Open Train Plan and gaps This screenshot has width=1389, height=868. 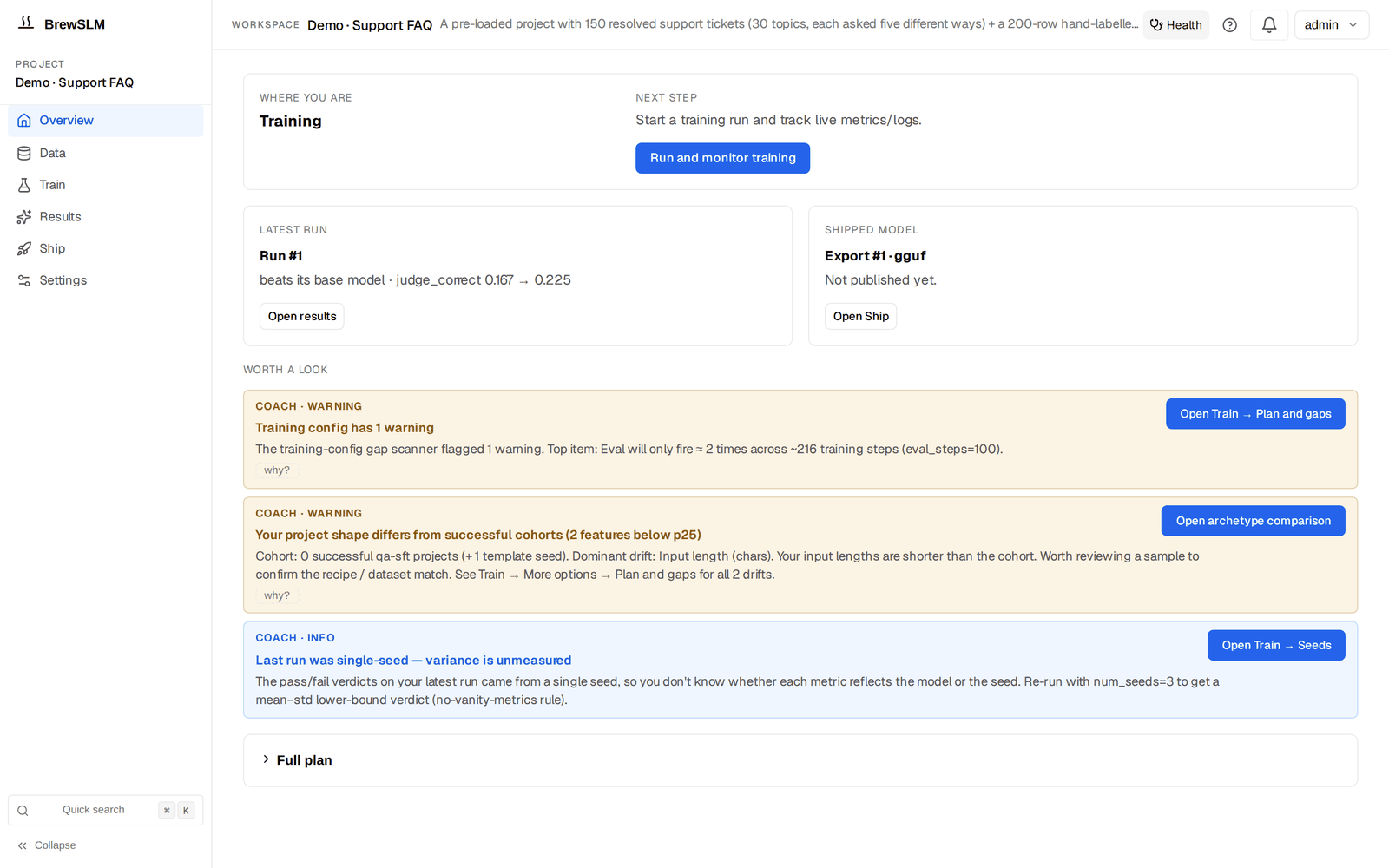pos(1255,414)
